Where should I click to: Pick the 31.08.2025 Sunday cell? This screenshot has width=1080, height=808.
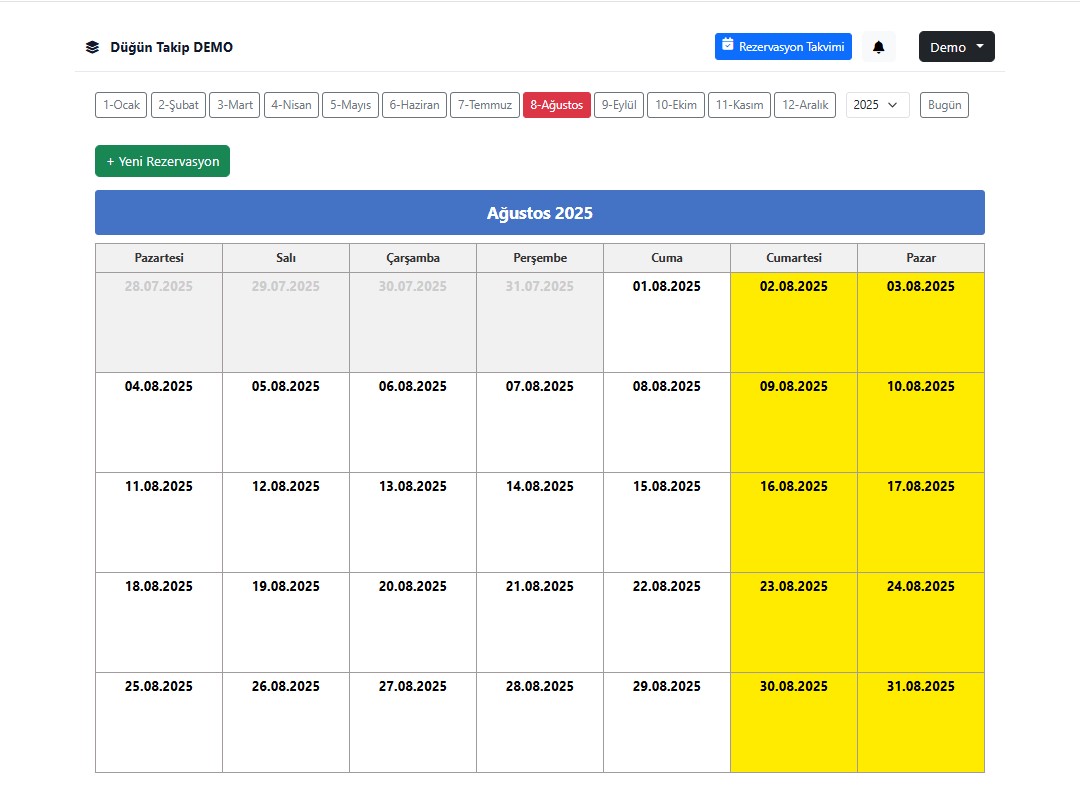920,722
